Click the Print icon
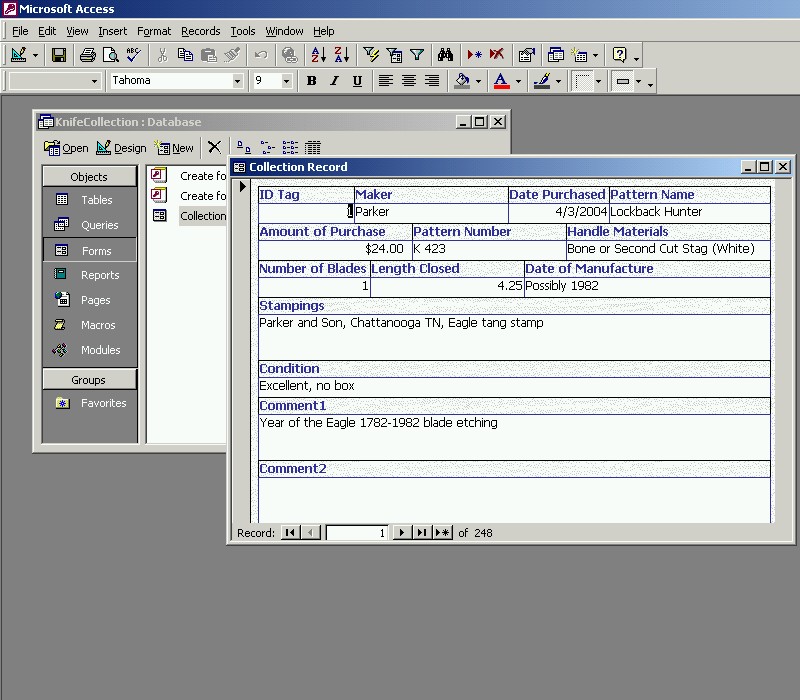 pyautogui.click(x=88, y=55)
